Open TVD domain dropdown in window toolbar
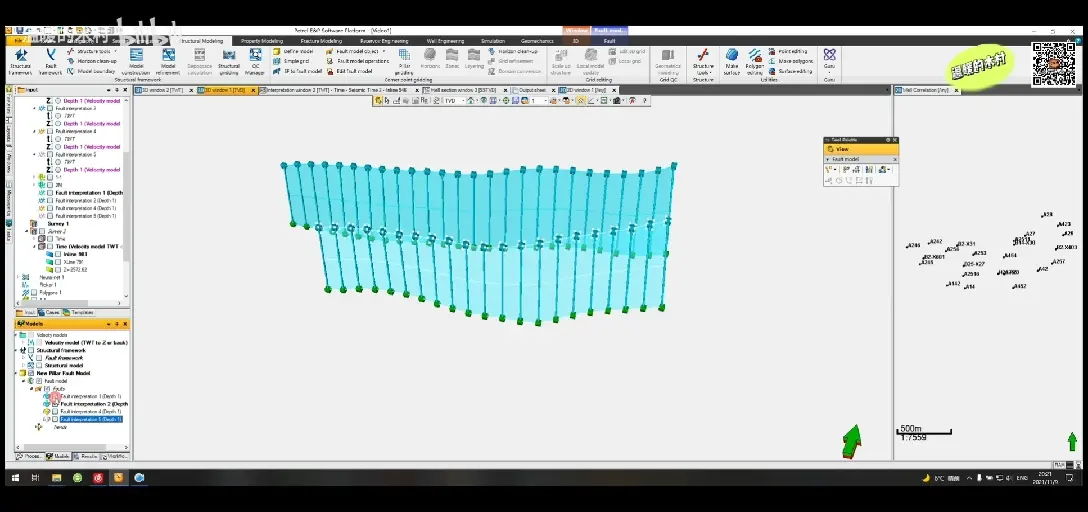This screenshot has width=1088, height=512. pyautogui.click(x=454, y=101)
